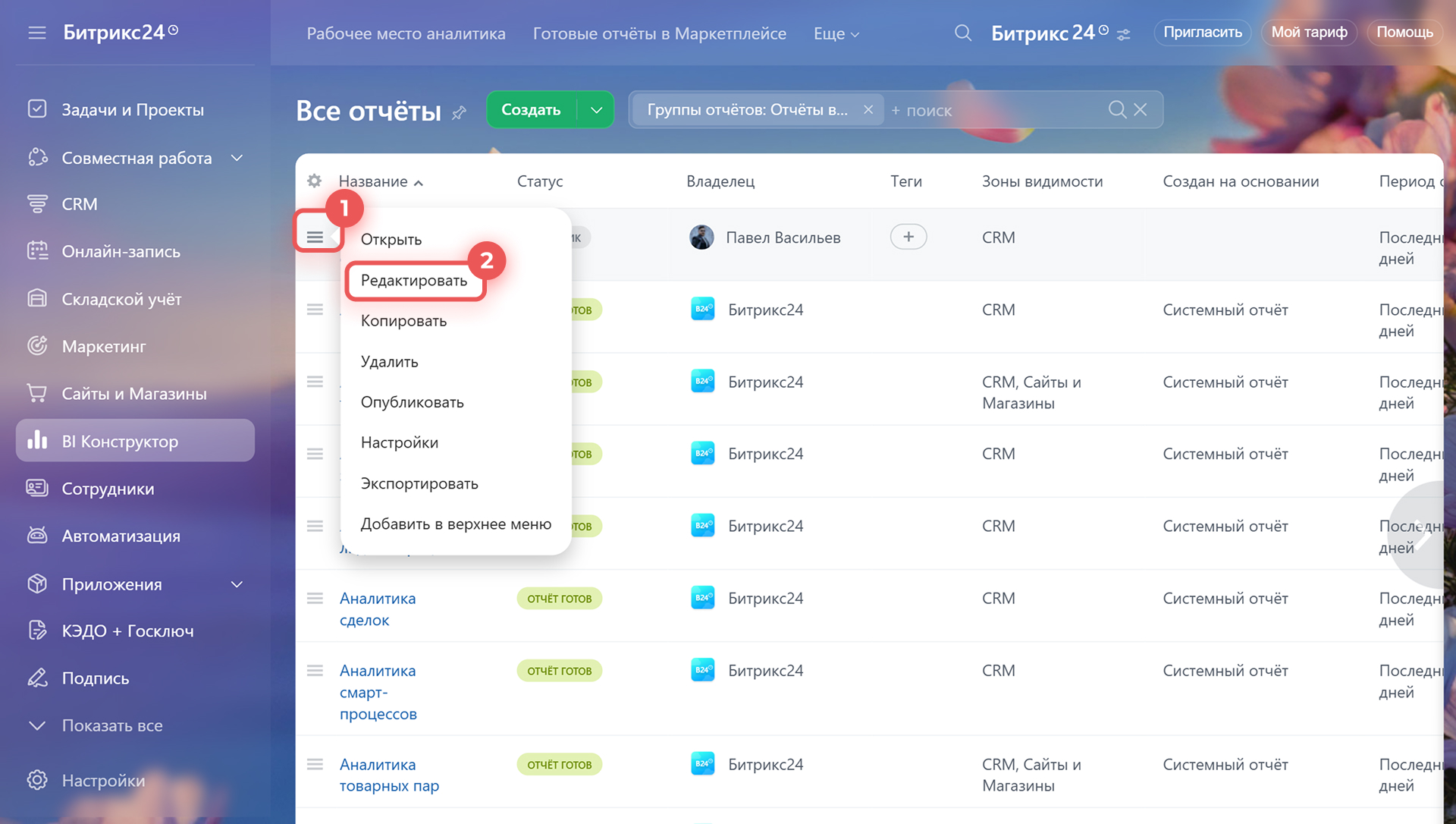Screen dimensions: 1456x824
Task: Click Владелец column header
Action: (720, 181)
